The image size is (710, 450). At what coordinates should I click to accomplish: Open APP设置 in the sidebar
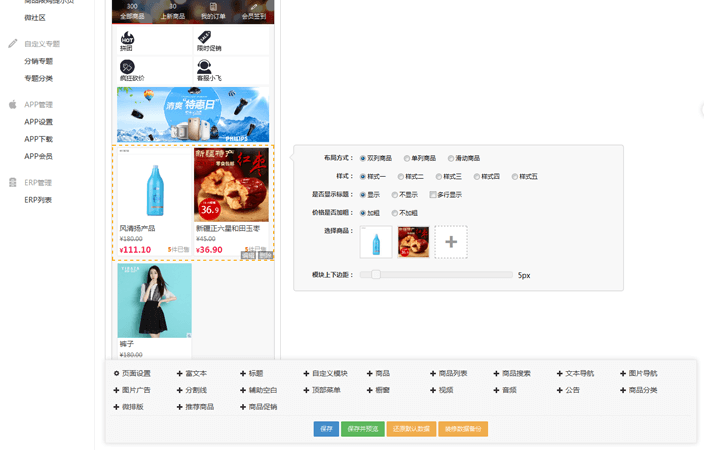tap(39, 122)
